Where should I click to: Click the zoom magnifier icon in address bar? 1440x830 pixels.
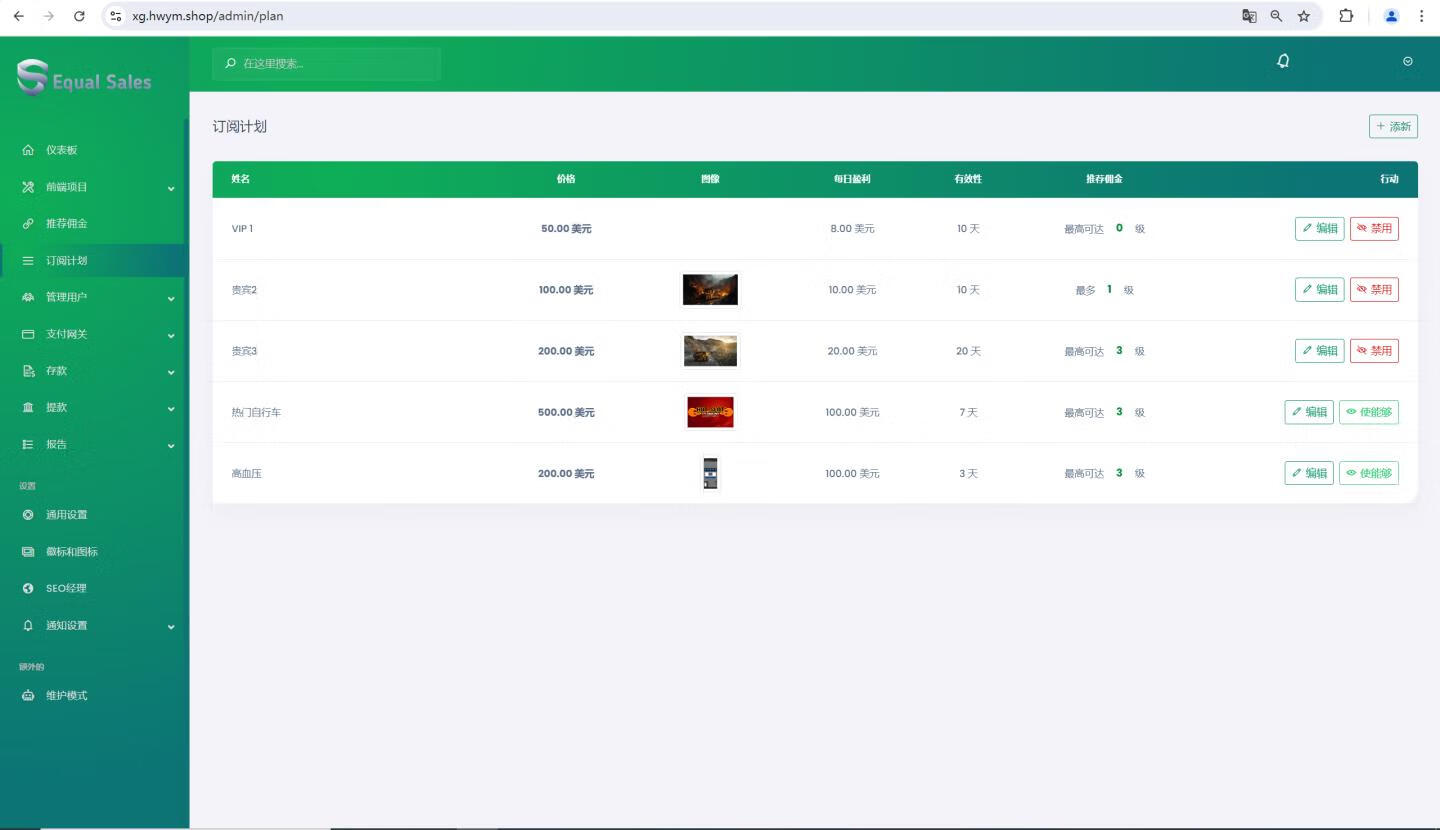pos(1276,16)
